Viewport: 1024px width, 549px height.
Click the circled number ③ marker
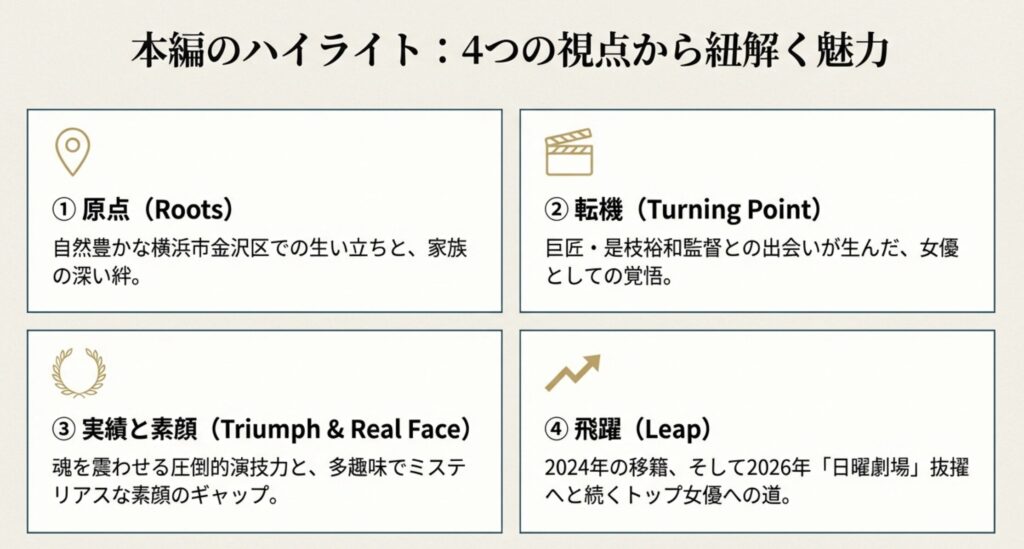pyautogui.click(x=62, y=430)
